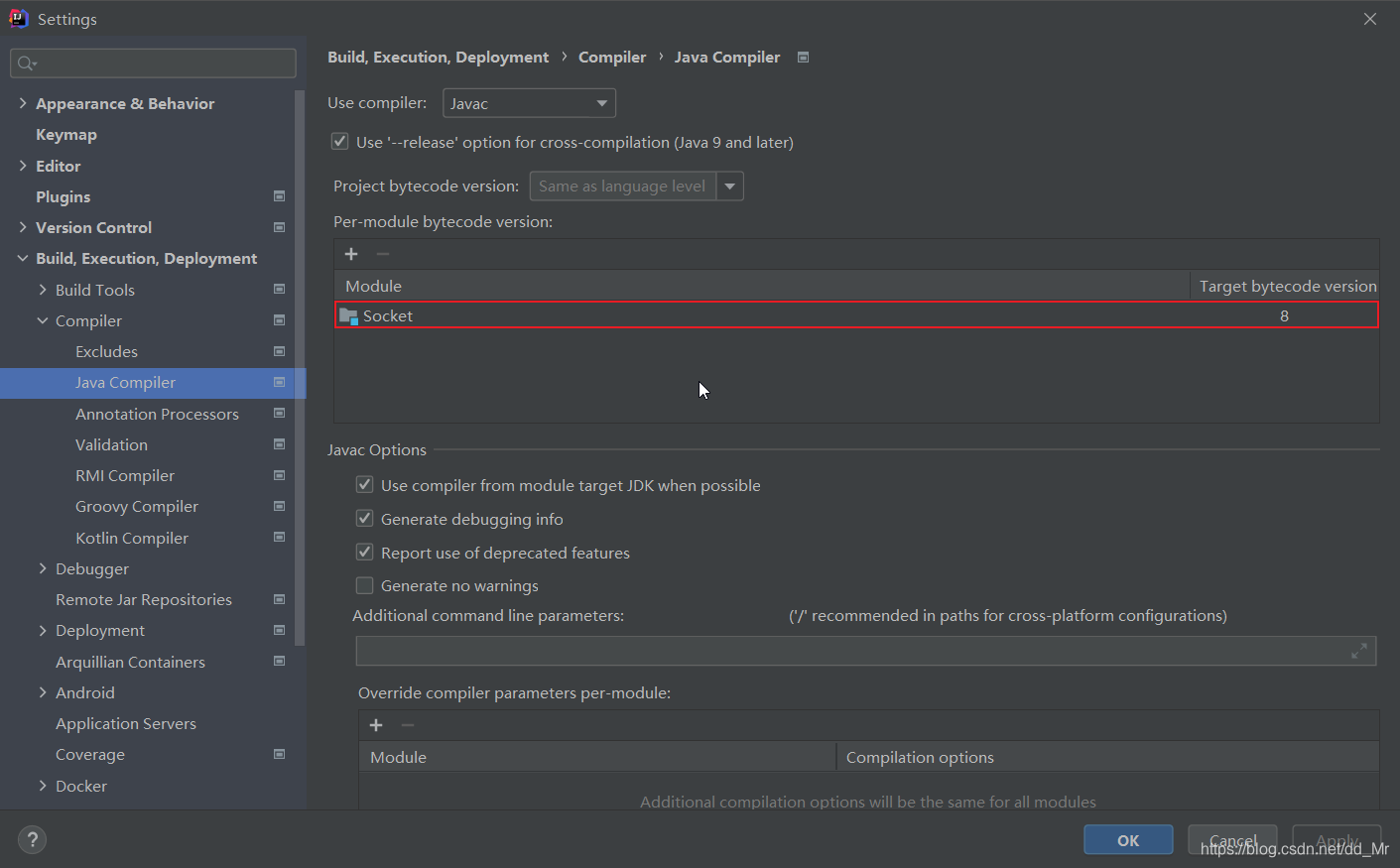This screenshot has width=1400, height=868.
Task: Expand the additional command line parameters field
Action: (1359, 651)
